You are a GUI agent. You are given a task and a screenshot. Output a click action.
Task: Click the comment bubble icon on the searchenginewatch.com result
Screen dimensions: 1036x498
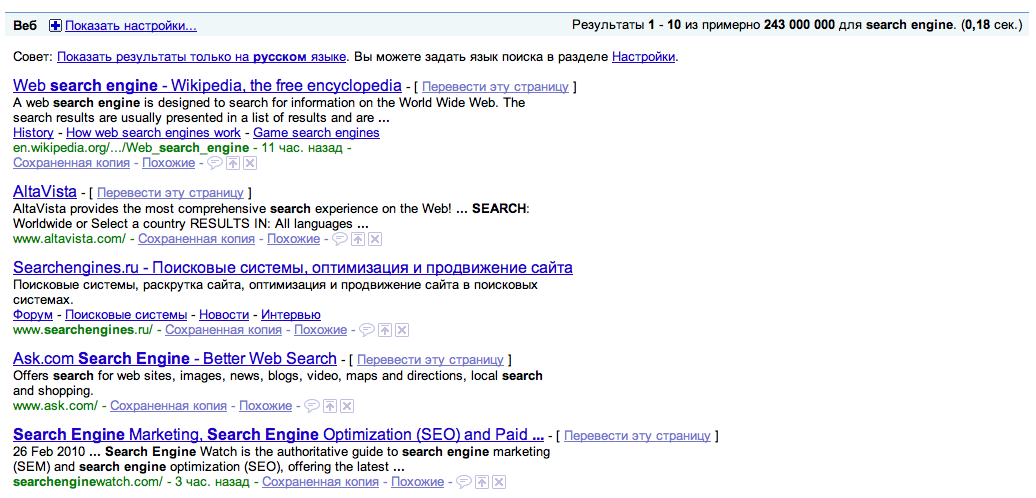click(464, 481)
